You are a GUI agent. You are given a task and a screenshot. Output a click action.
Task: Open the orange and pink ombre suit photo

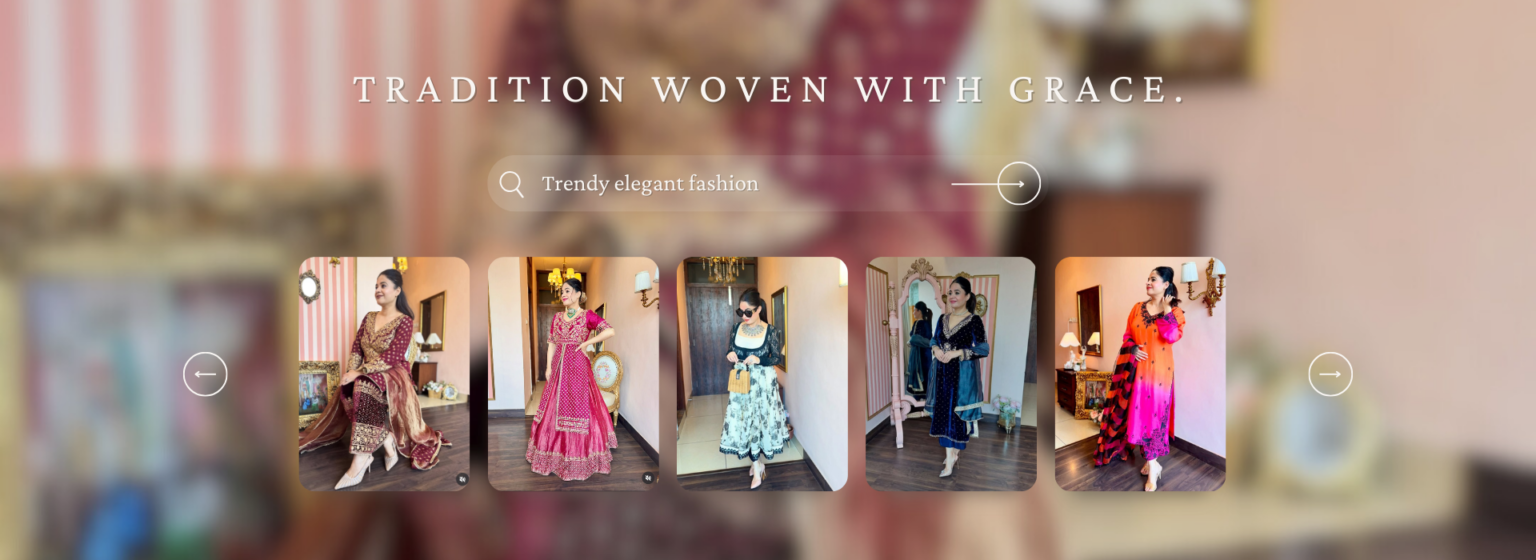pos(1140,374)
